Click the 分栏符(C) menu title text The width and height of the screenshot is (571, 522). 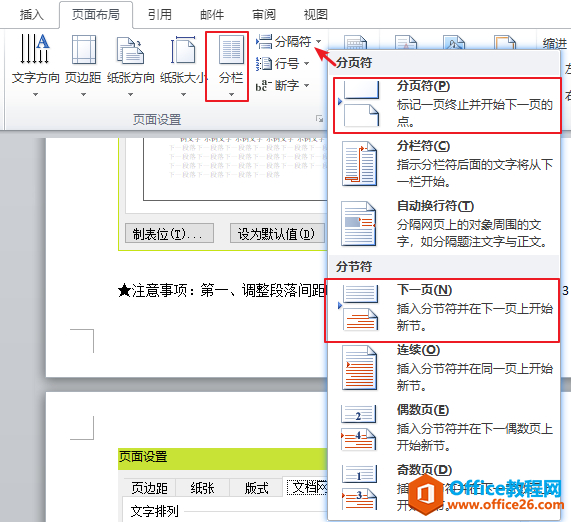(424, 146)
